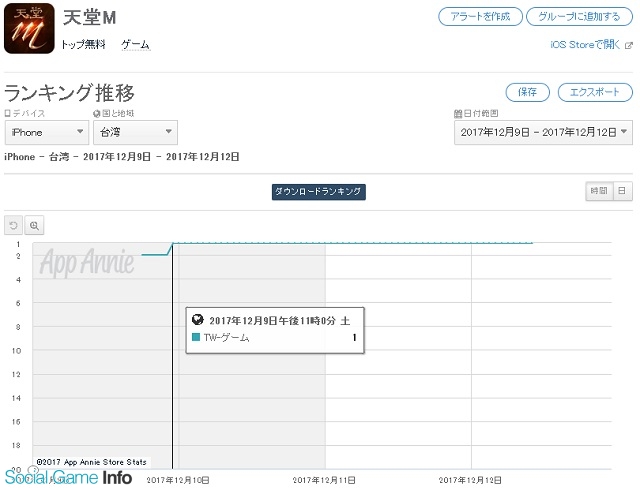
Task: Switch chart to 時間 view
Action: click(599, 191)
